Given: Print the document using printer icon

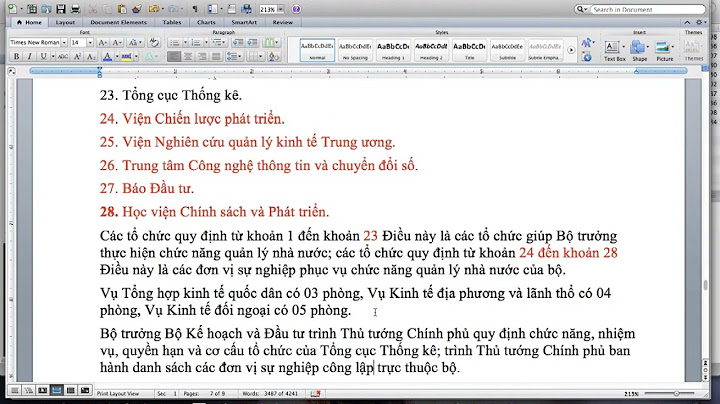Looking at the screenshot, I should 75,9.
